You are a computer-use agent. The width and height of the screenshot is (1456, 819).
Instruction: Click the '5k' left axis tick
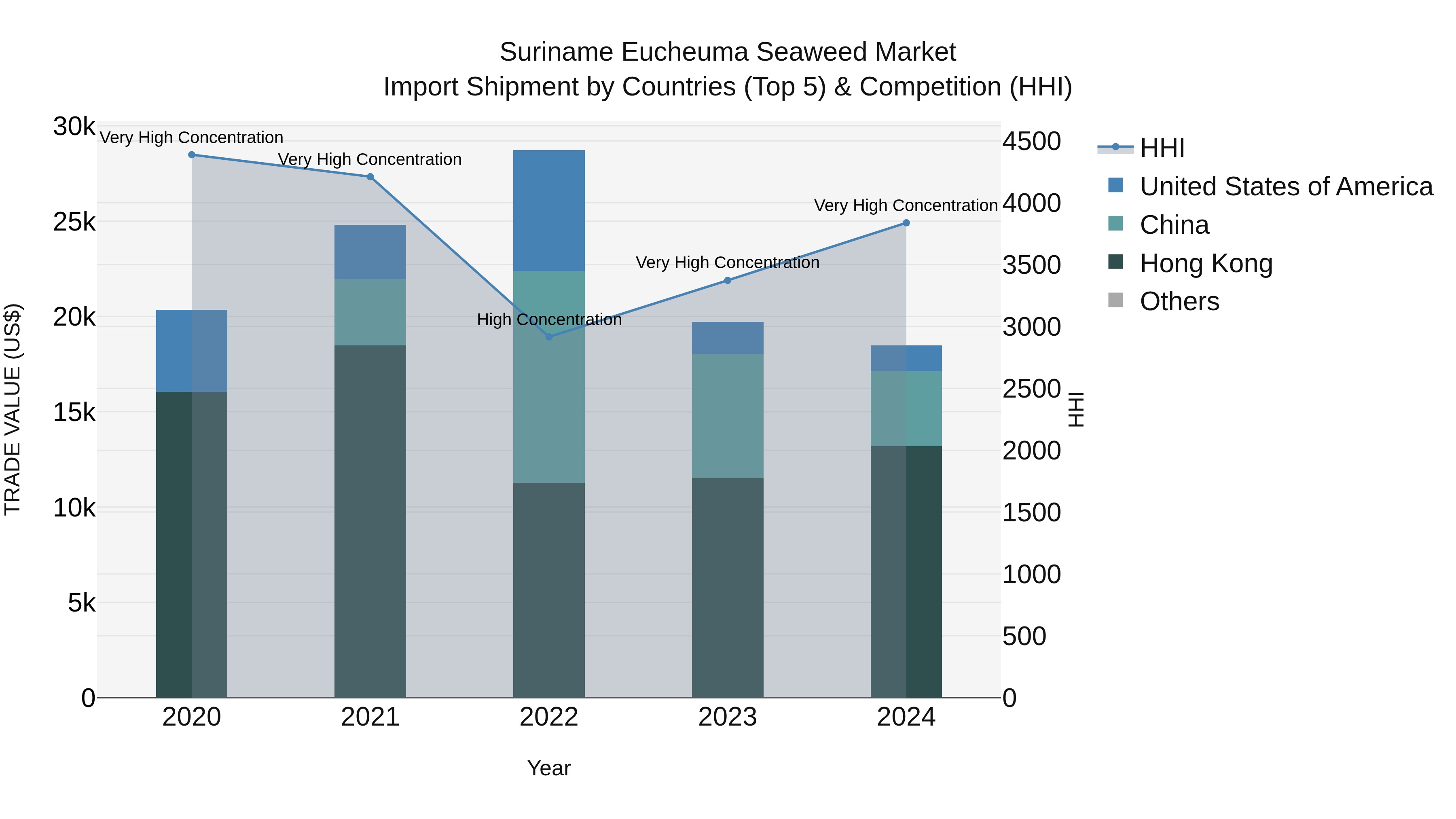(x=82, y=603)
